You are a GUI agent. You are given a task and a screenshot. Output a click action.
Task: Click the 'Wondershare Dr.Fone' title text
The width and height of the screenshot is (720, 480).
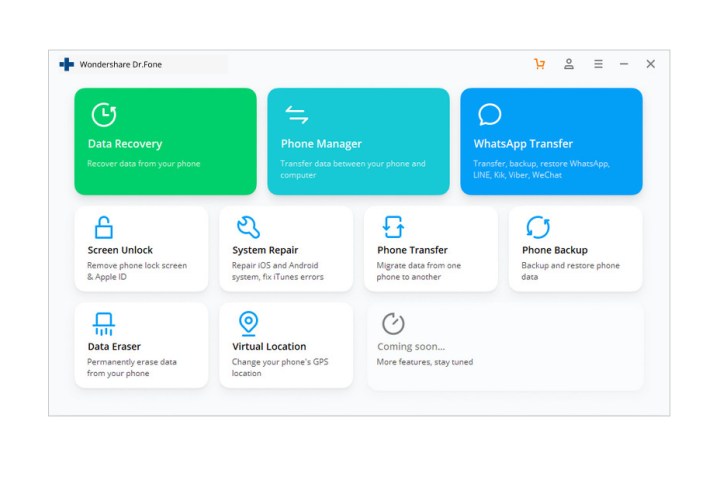[x=121, y=64]
